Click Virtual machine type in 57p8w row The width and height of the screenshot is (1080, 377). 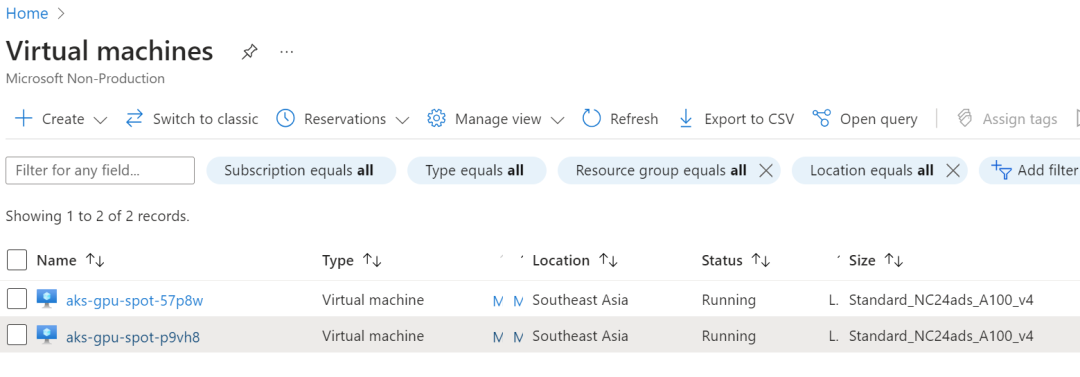pos(373,300)
